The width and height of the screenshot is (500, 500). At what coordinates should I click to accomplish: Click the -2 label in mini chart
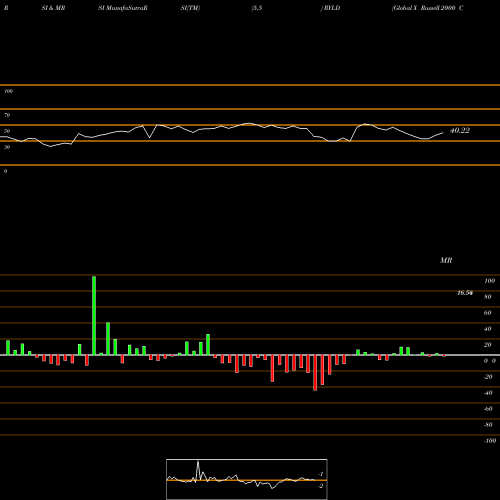[321, 486]
